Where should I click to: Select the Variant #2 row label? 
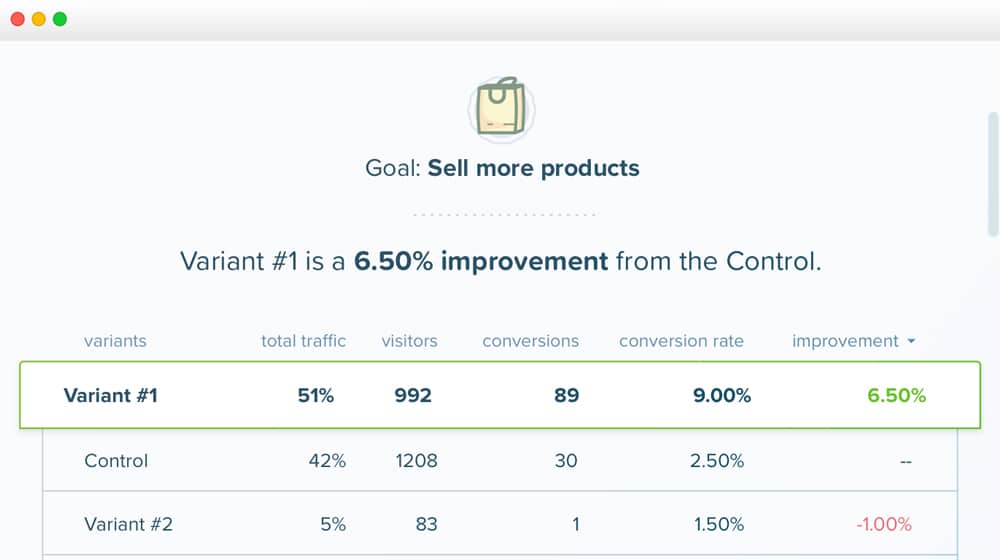128,524
